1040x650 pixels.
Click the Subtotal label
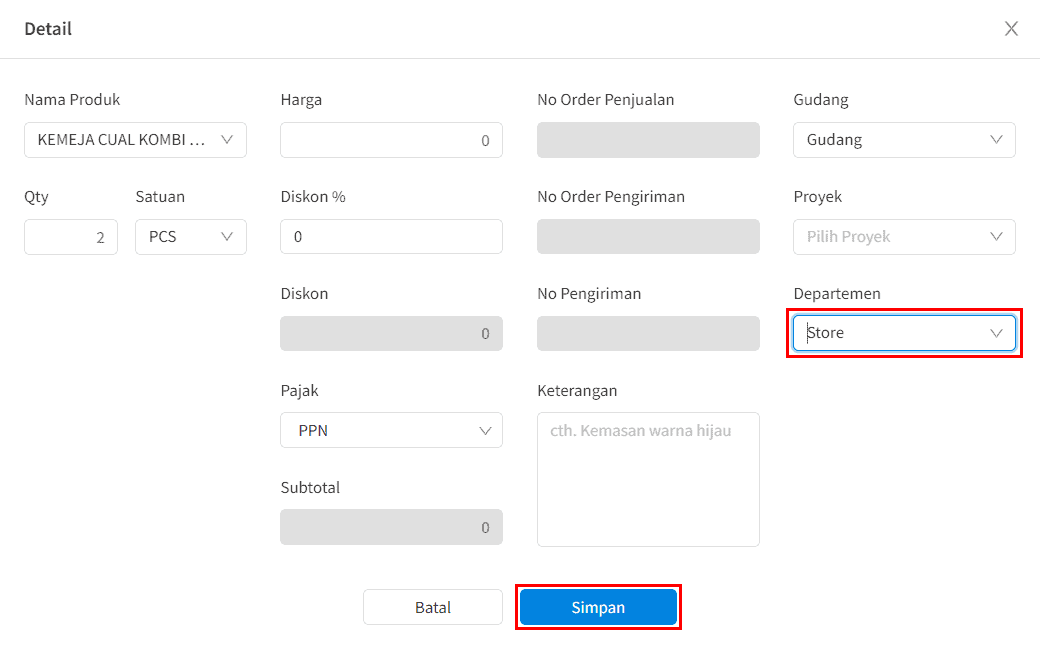(x=310, y=488)
